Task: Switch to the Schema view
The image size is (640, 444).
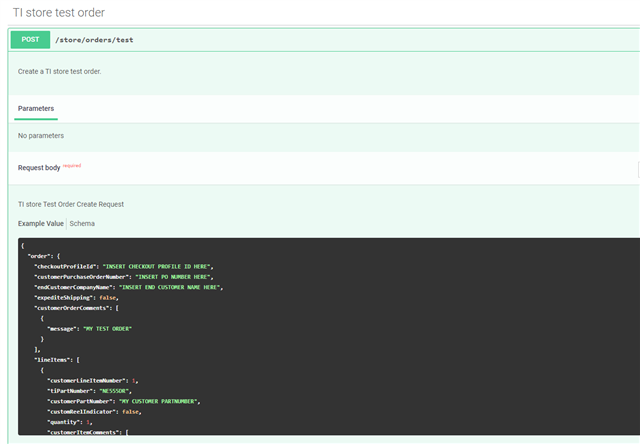Action: pyautogui.click(x=82, y=223)
